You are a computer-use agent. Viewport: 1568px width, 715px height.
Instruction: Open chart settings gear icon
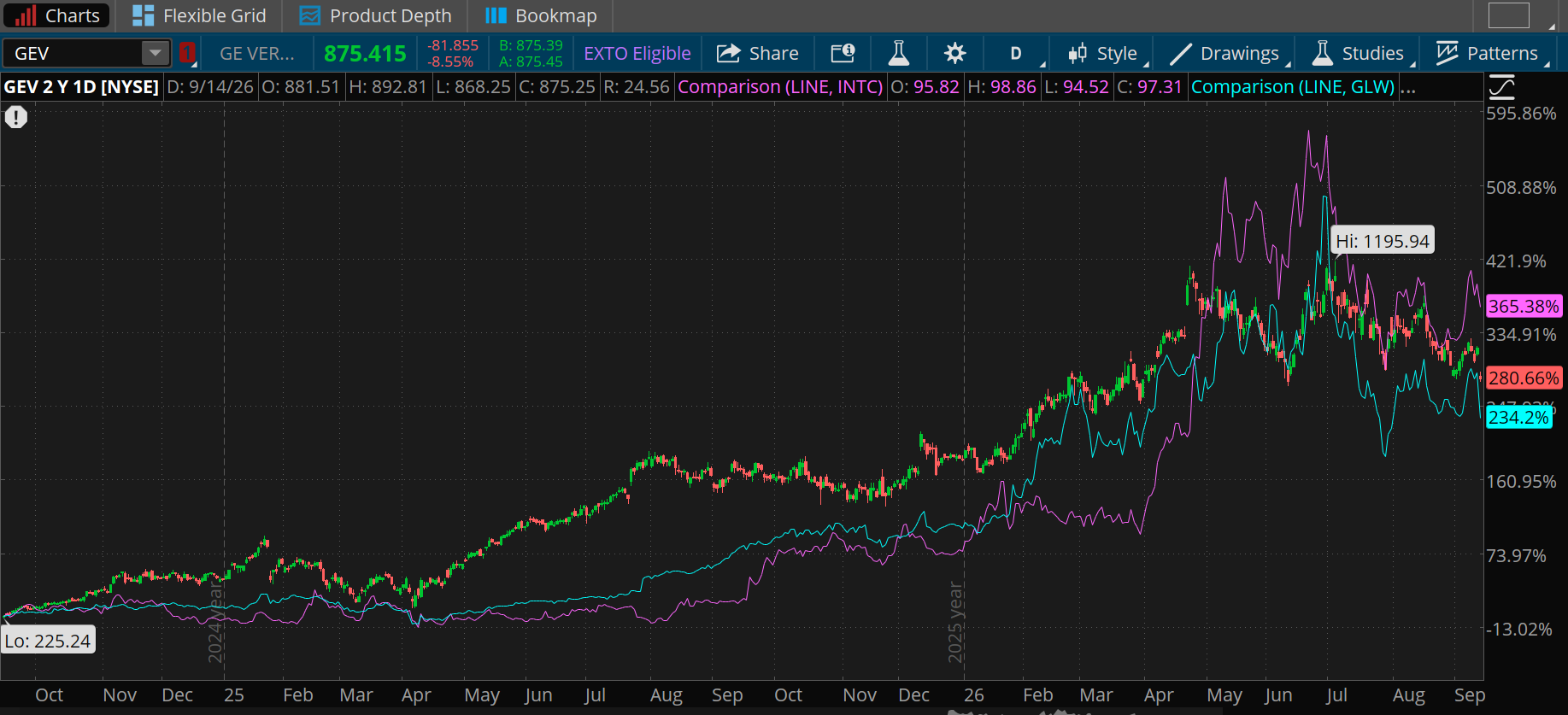[954, 53]
